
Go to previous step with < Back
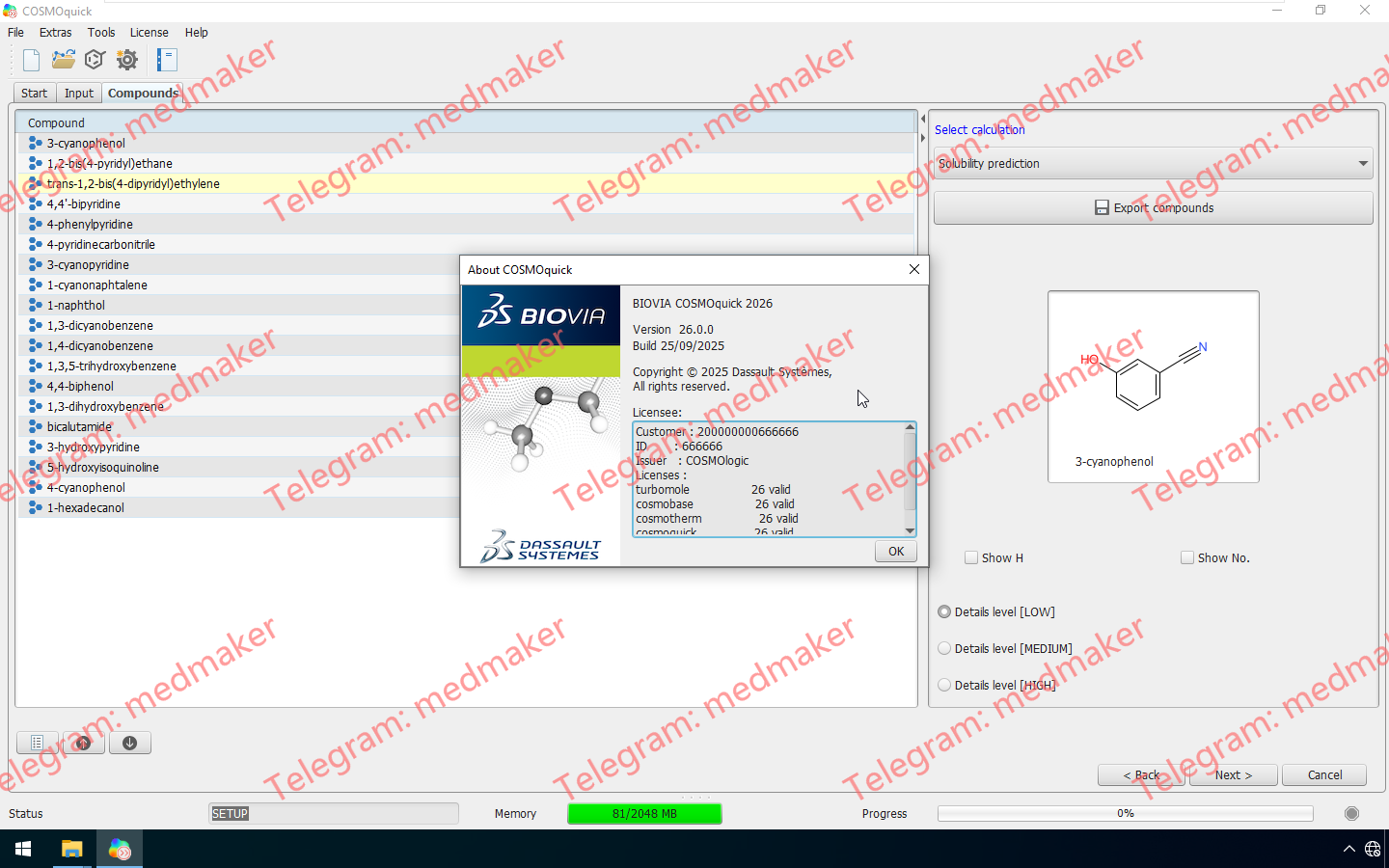(1142, 774)
